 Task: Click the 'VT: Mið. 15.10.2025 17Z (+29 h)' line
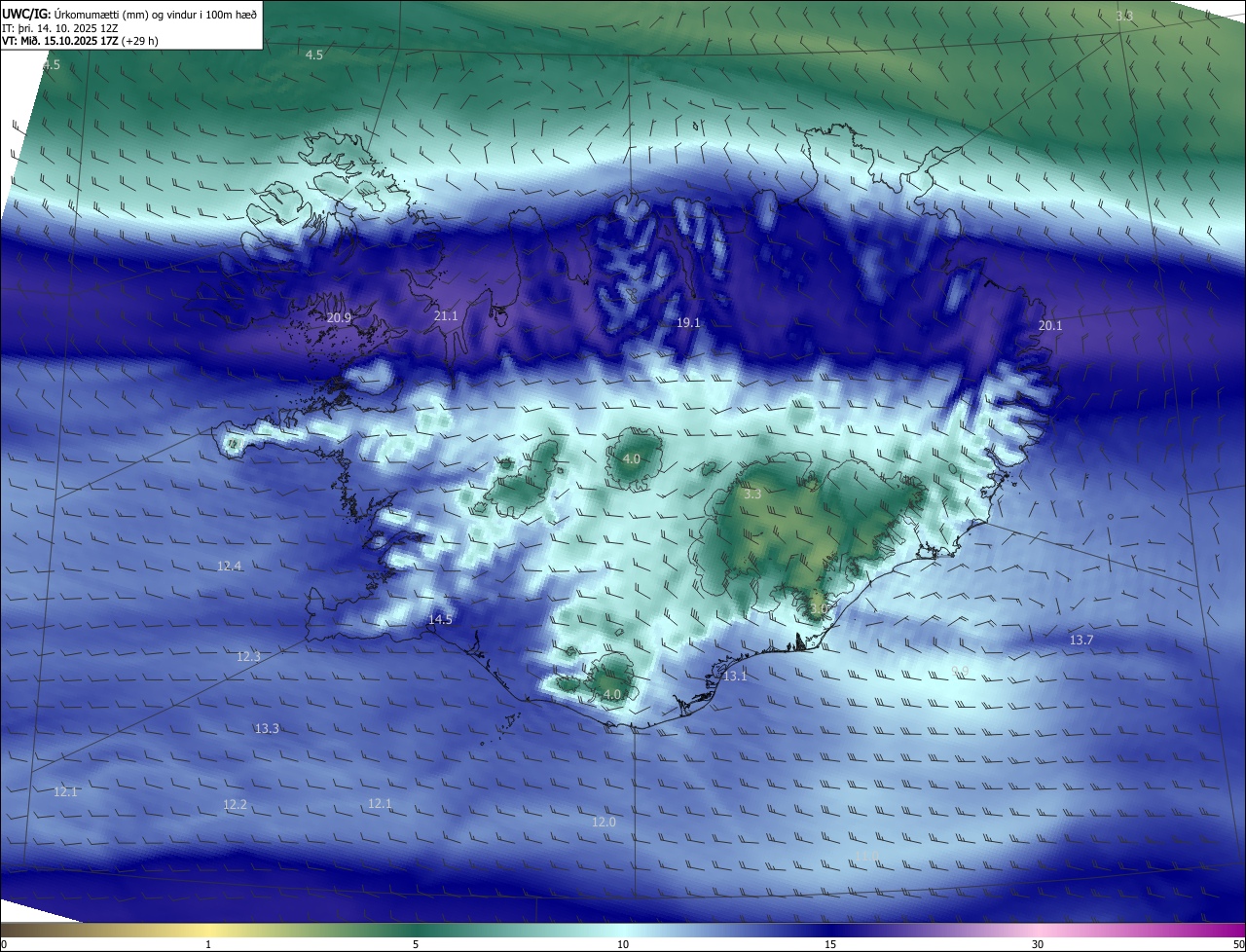pos(80,42)
